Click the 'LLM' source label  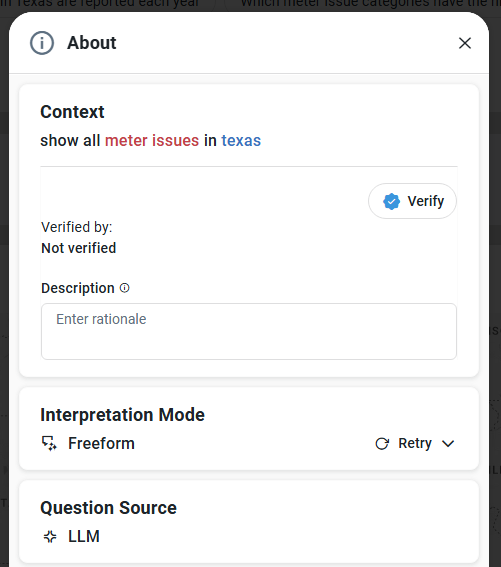(84, 536)
